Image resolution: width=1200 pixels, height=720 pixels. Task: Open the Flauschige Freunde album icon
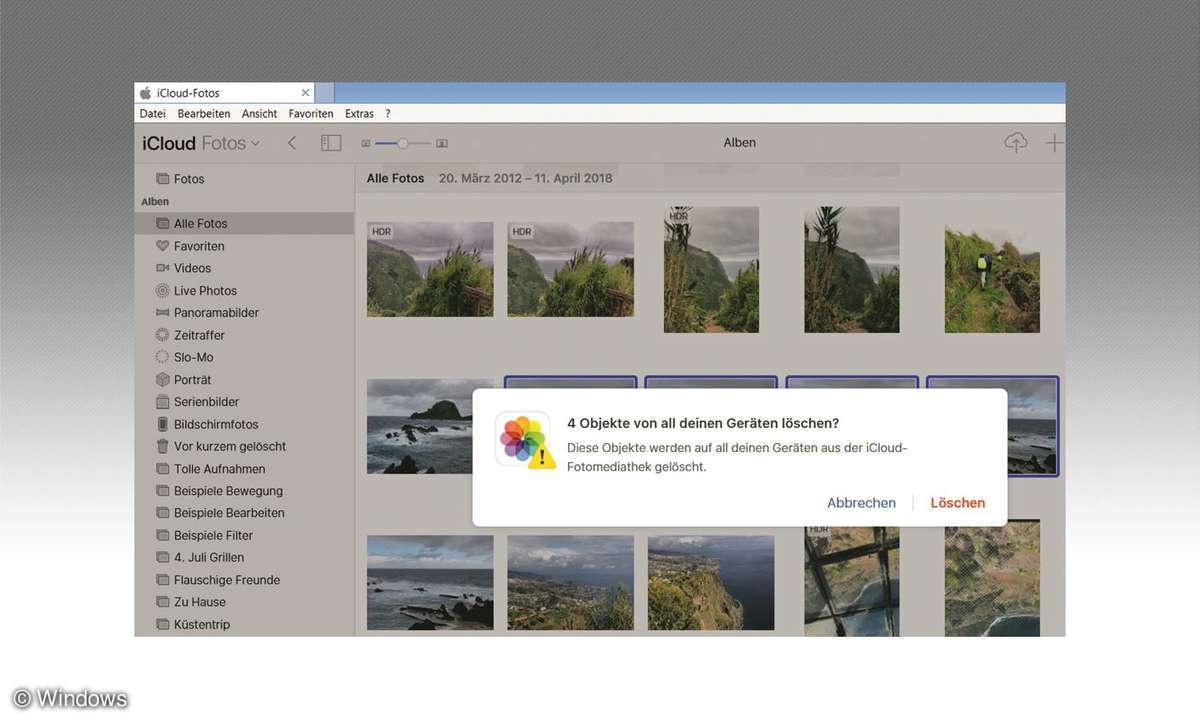click(x=162, y=580)
